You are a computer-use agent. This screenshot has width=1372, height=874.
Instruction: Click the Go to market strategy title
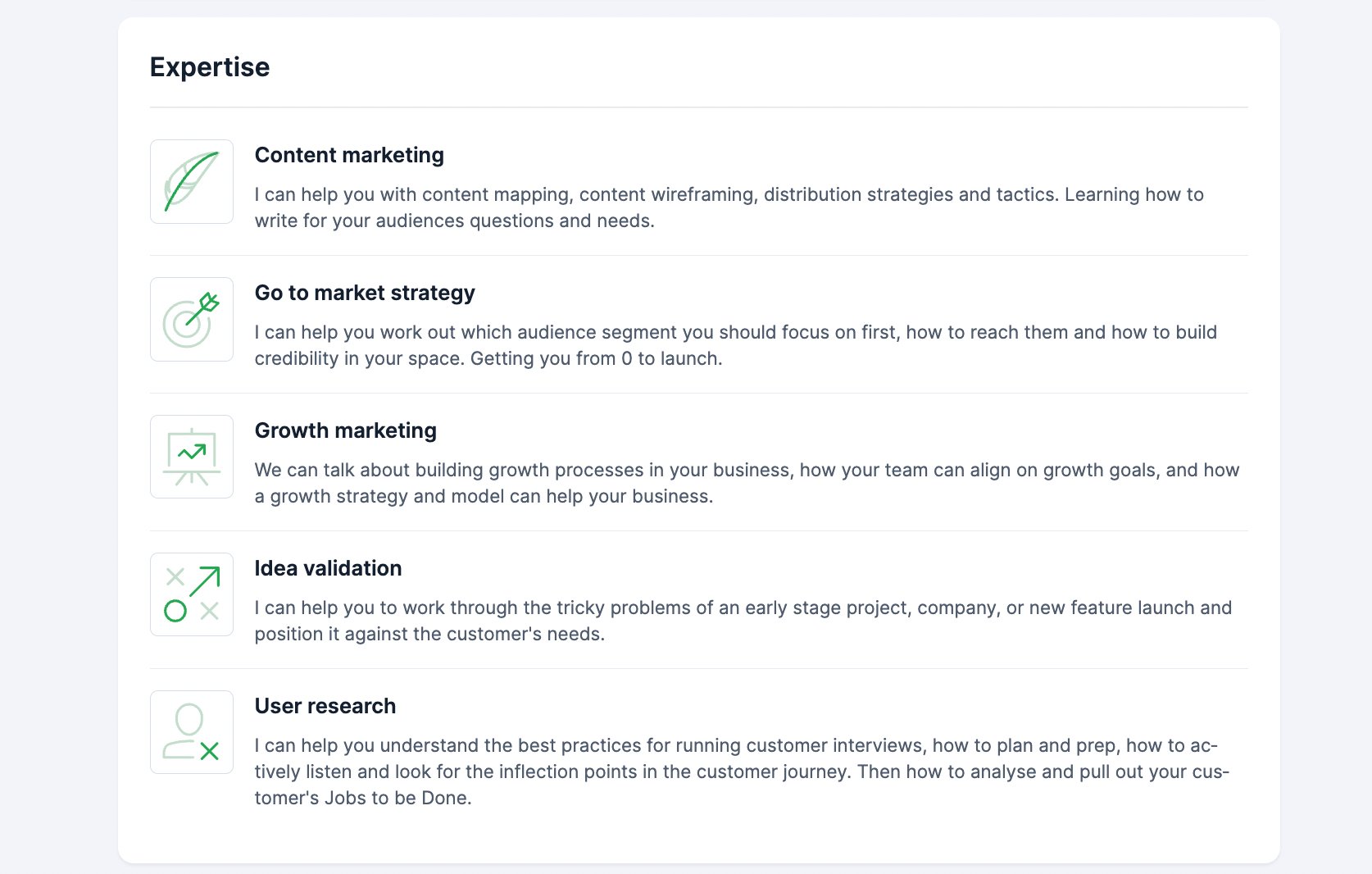click(x=365, y=293)
